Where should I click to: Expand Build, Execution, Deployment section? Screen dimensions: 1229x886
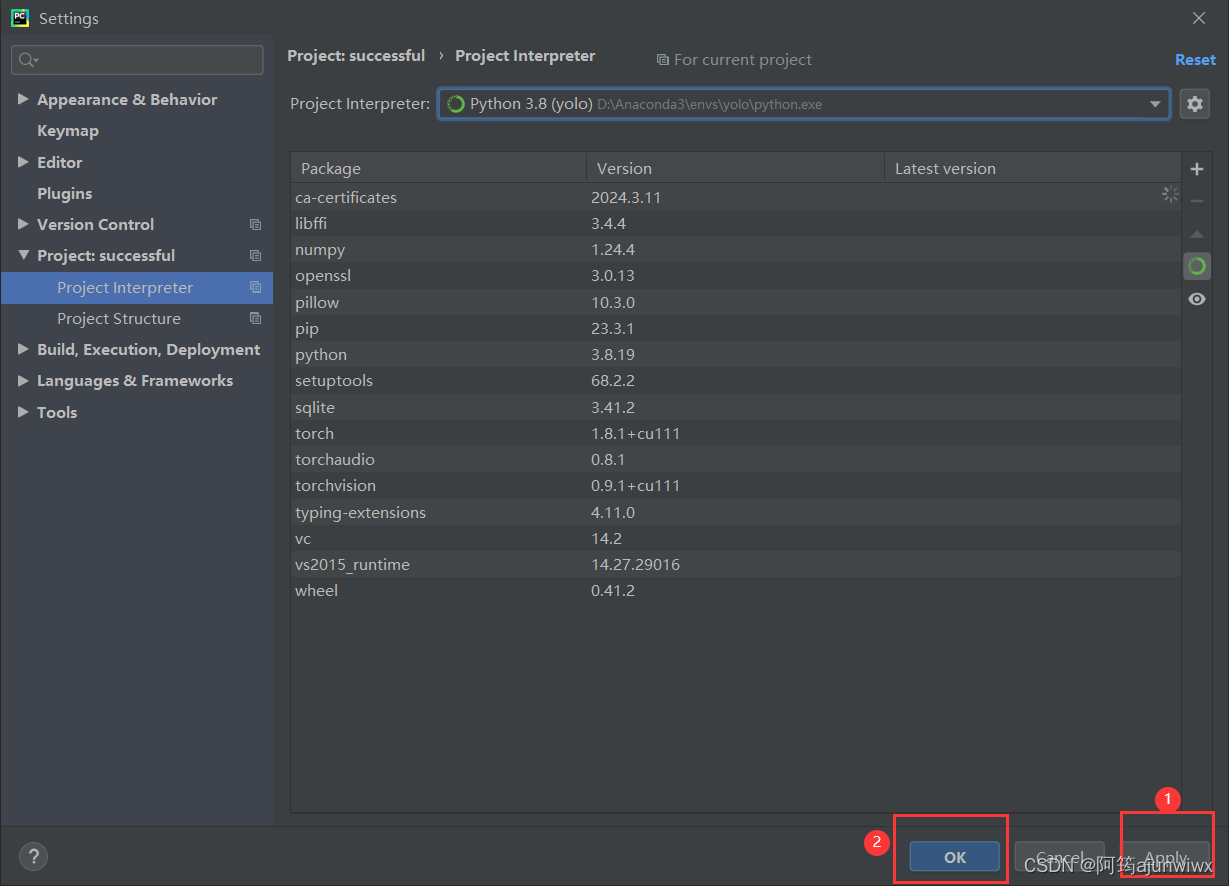23,349
